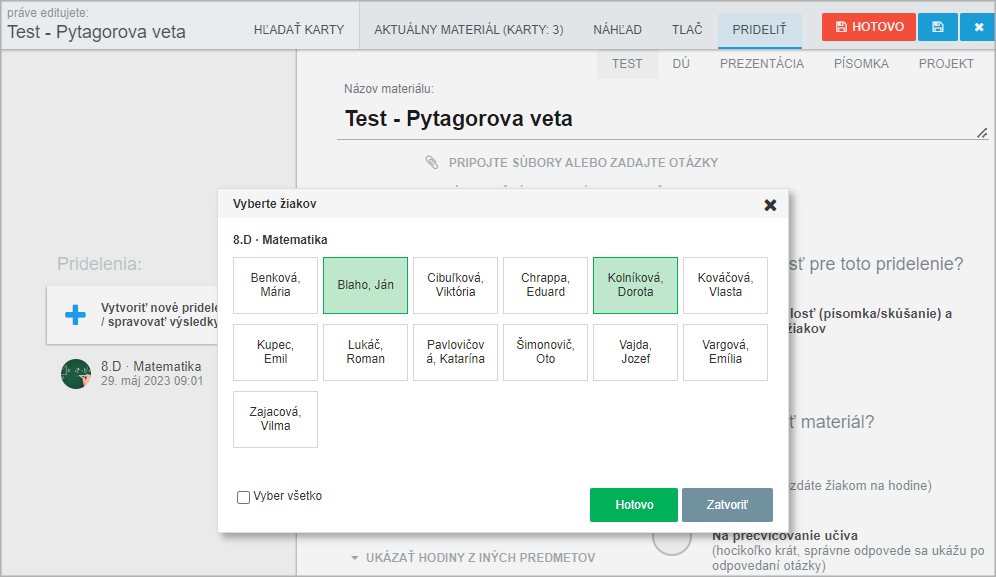Enable the Vyber všetko checkbox
The height and width of the screenshot is (577, 996).
[243, 497]
